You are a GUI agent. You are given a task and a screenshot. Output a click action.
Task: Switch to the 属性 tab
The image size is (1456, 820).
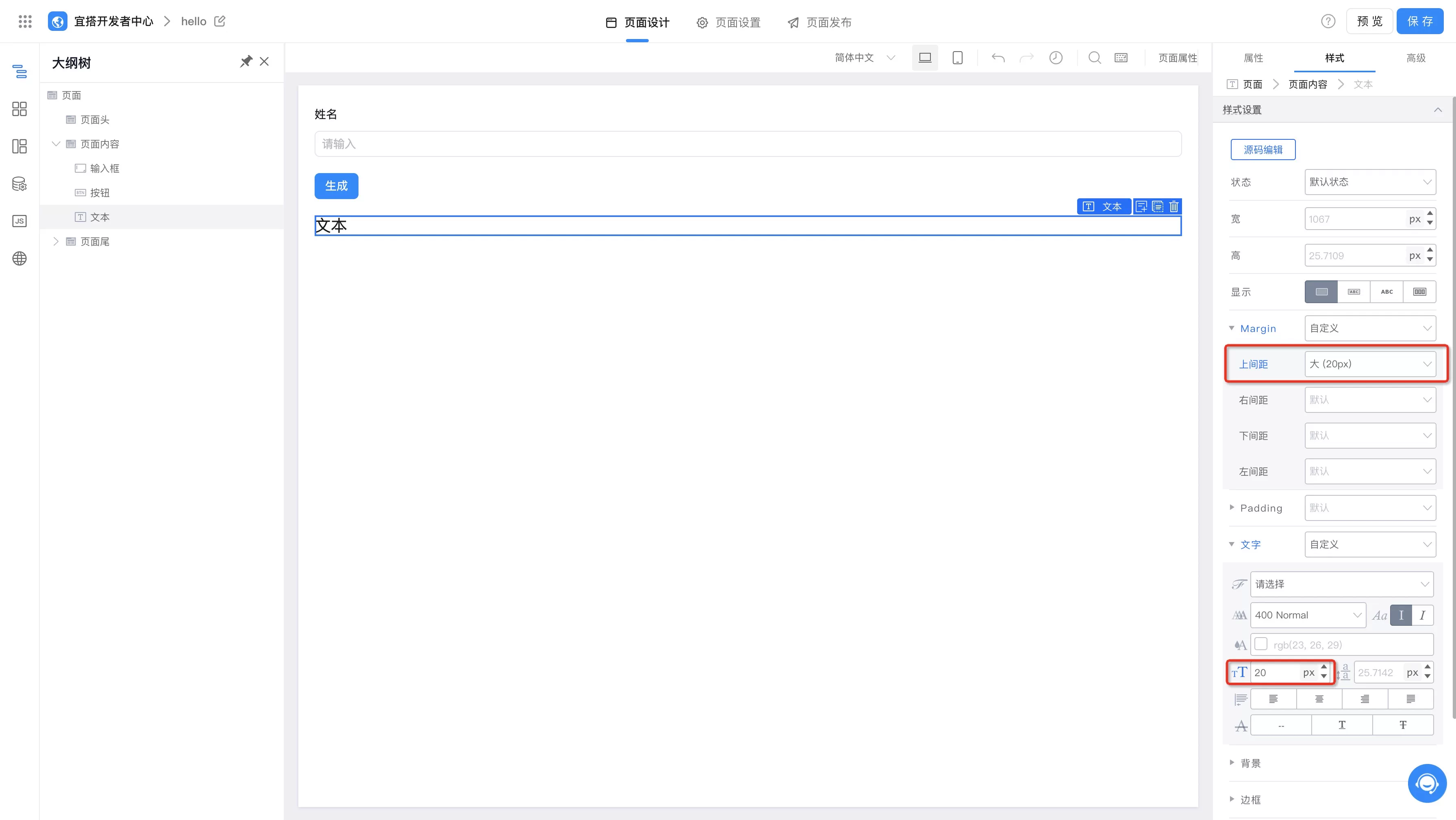(x=1253, y=58)
